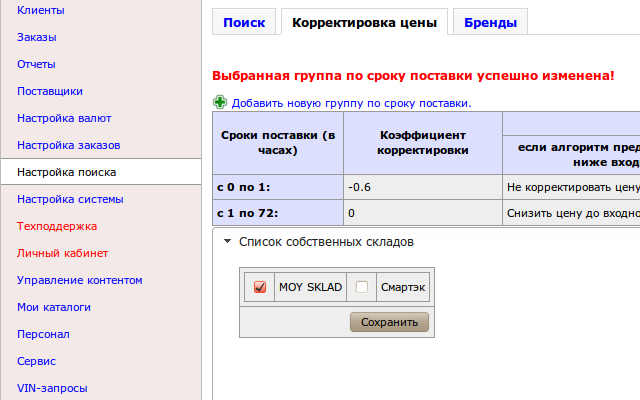Switch to the Поиск tab
Viewport: 640px width, 400px height.
point(244,22)
